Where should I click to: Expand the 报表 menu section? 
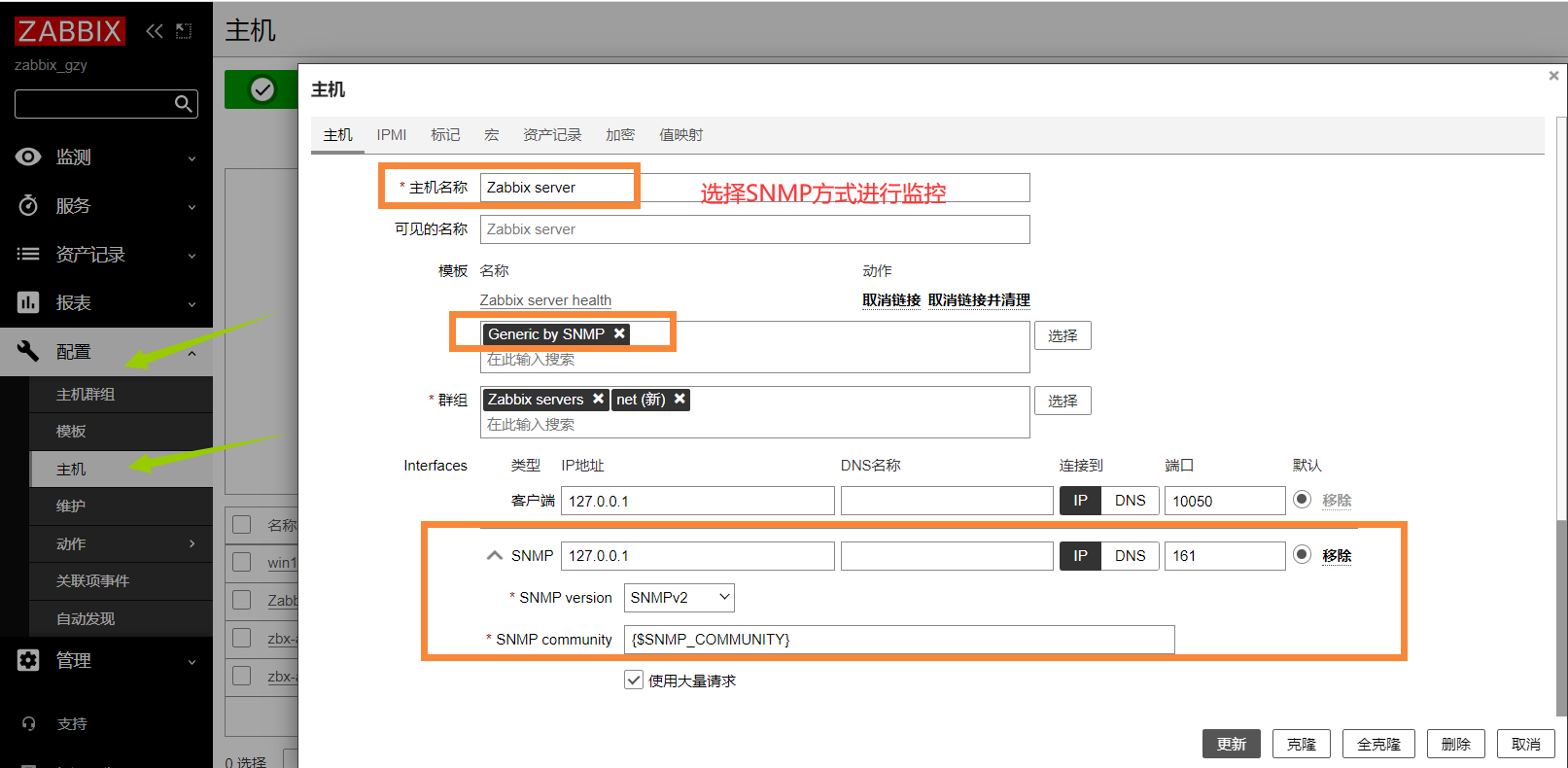[x=192, y=304]
